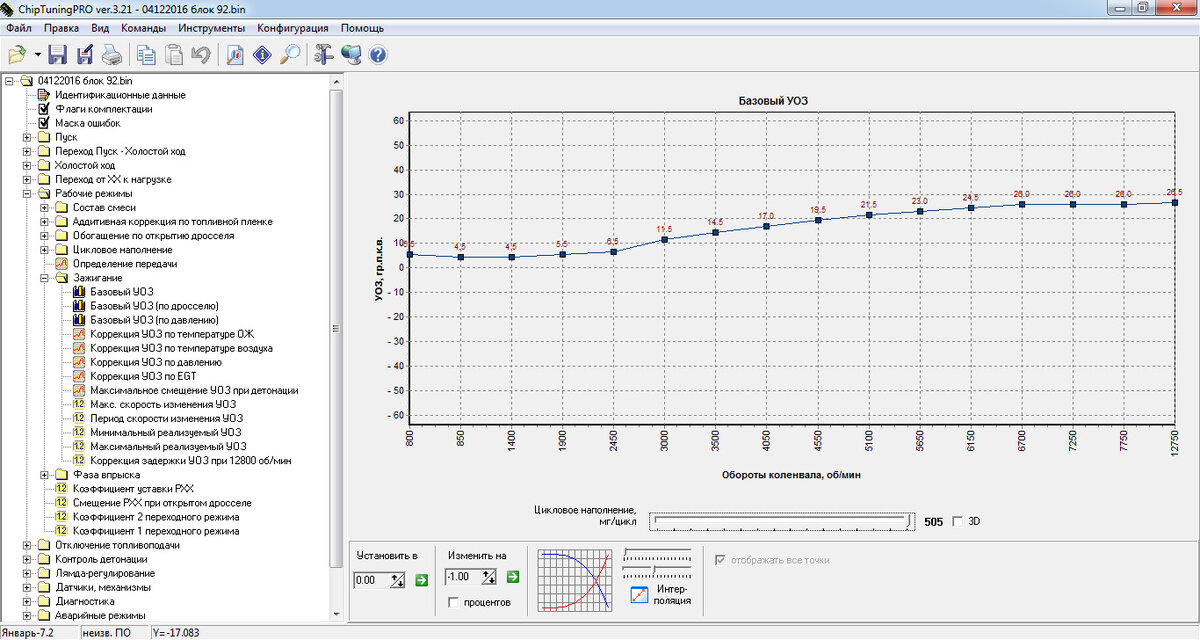Click the document compare magnifier icon

(x=235, y=55)
